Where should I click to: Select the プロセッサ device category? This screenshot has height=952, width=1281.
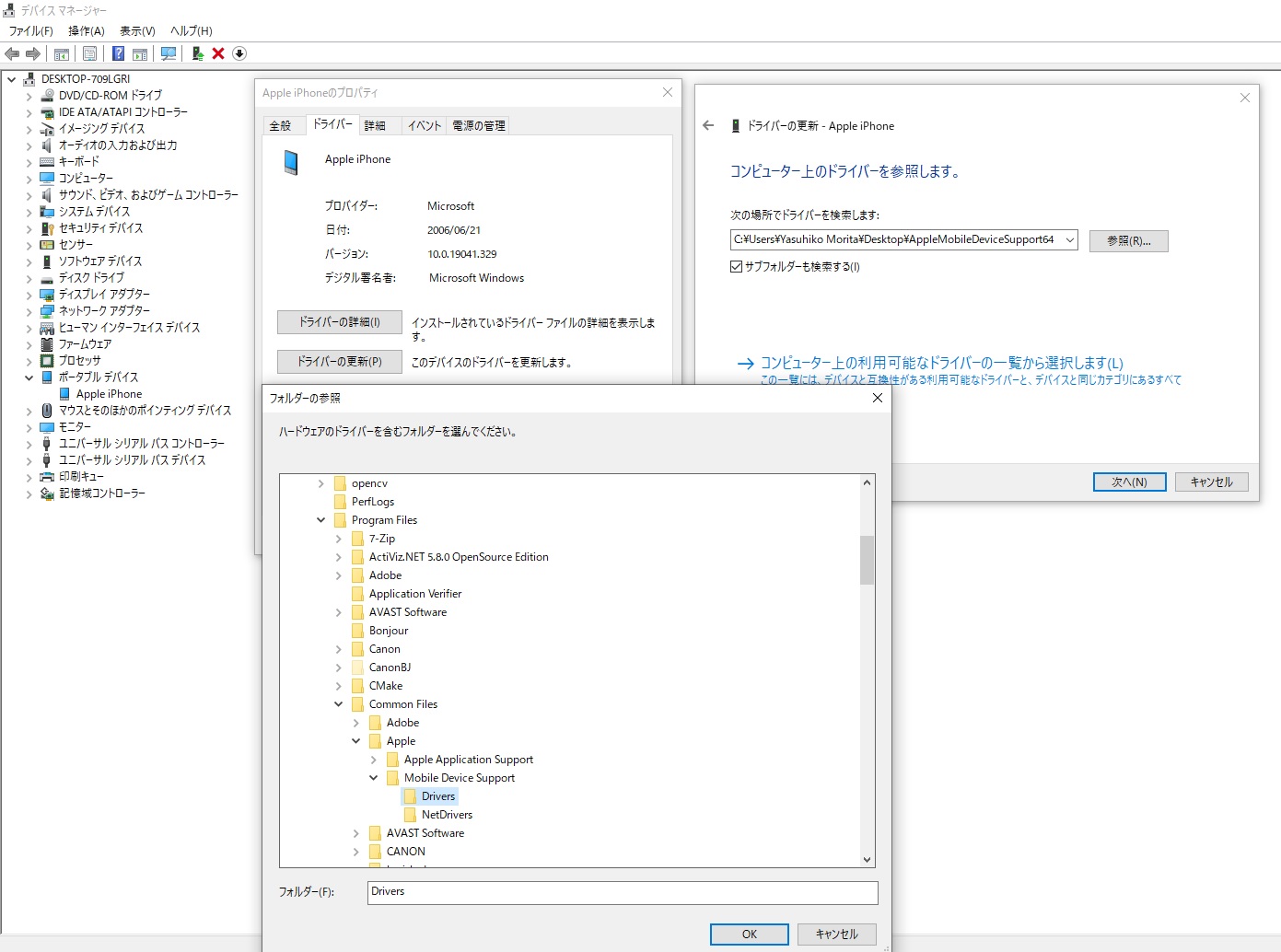pos(79,361)
